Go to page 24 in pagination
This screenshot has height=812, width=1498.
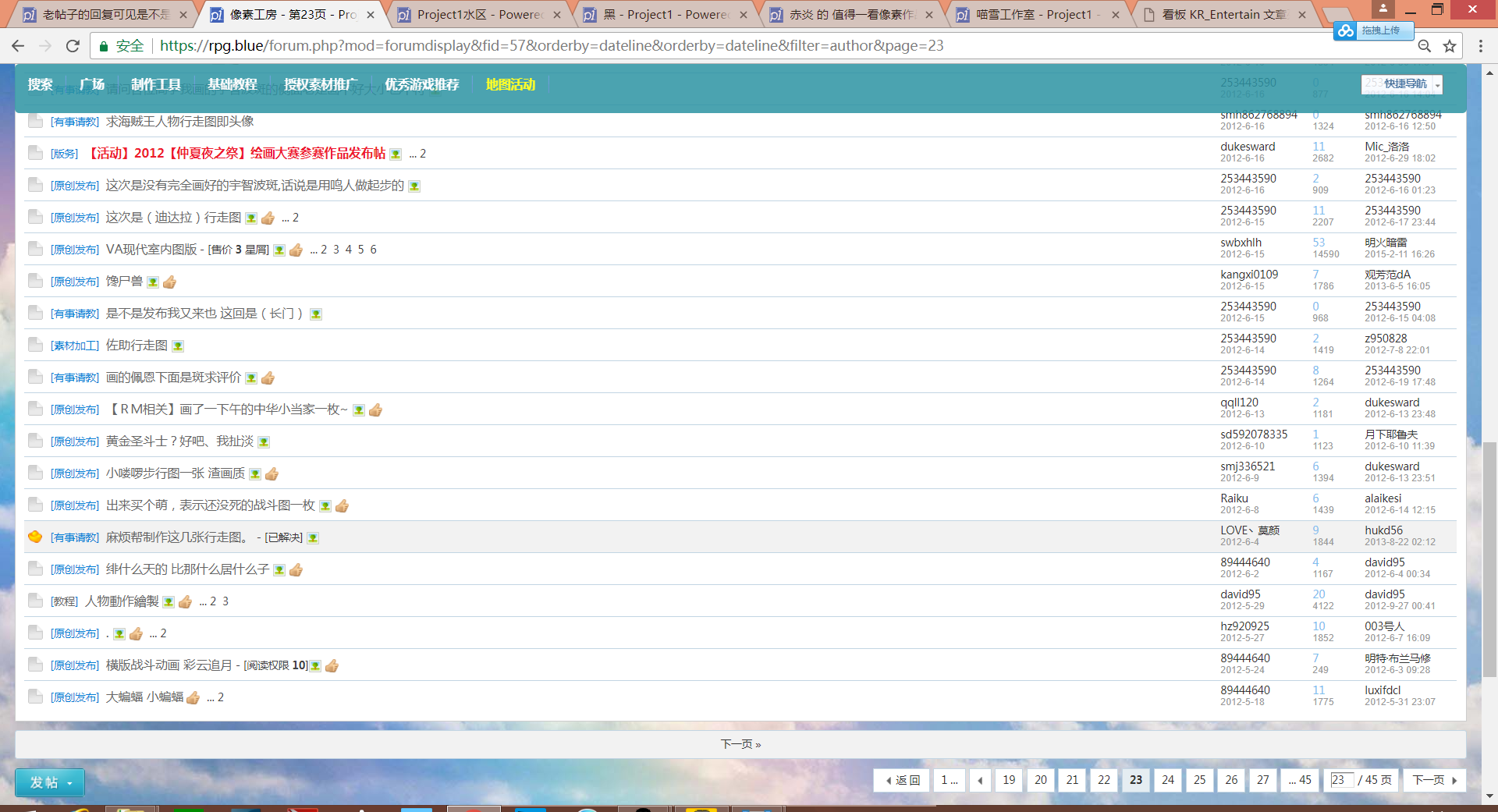pos(1168,780)
